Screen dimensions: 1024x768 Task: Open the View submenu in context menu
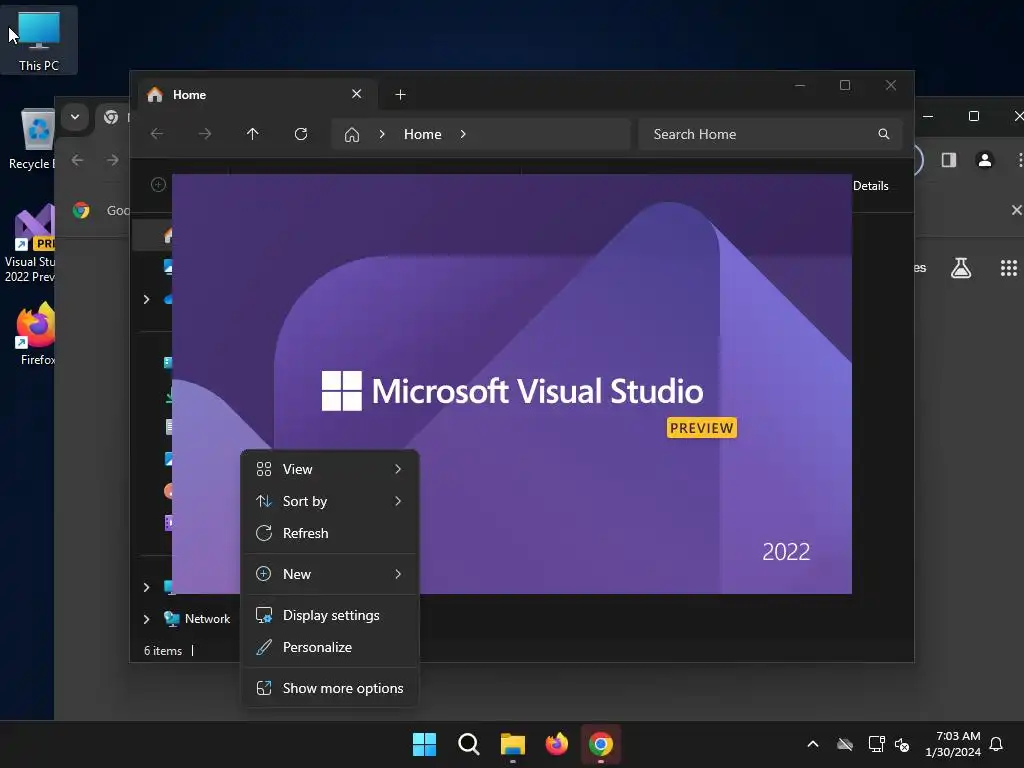[x=330, y=469]
